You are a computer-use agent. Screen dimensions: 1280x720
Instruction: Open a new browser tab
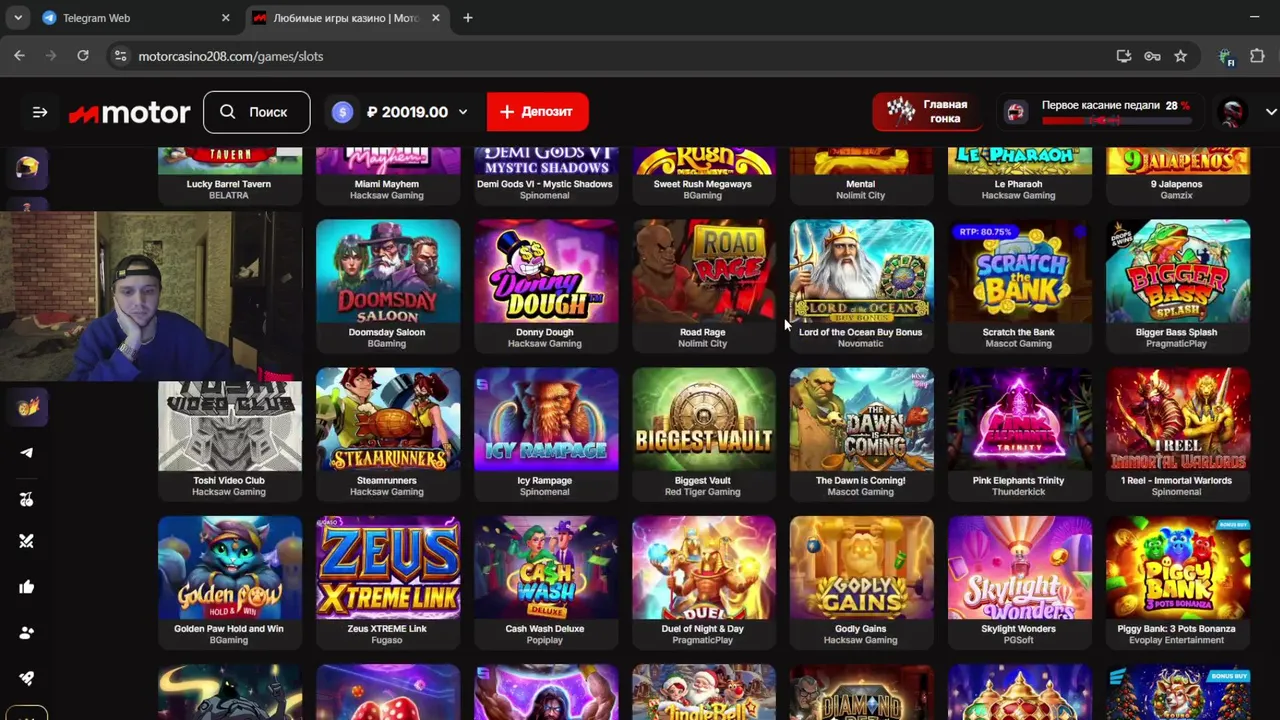click(467, 18)
